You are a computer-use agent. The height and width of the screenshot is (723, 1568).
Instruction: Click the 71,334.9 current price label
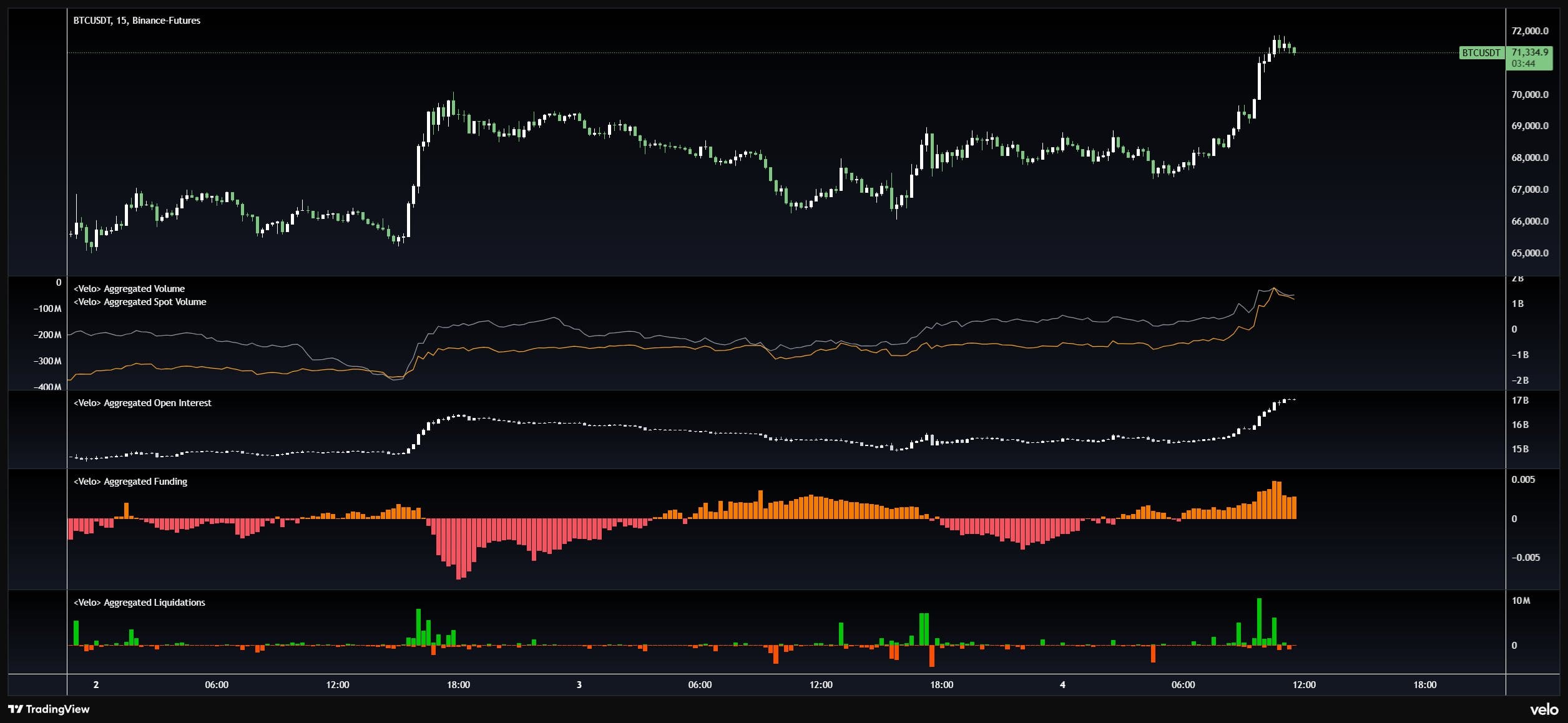[x=1529, y=52]
